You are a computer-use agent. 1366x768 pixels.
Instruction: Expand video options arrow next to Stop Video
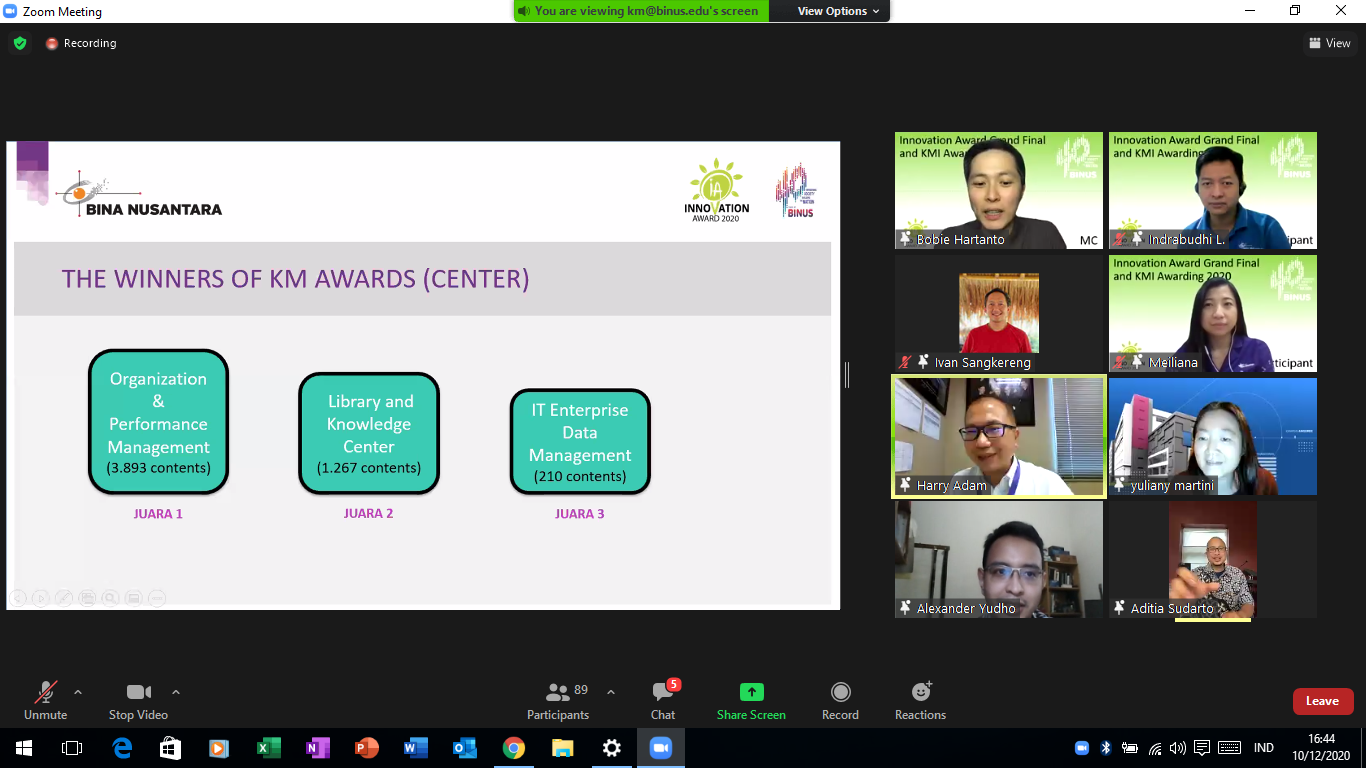click(x=176, y=692)
